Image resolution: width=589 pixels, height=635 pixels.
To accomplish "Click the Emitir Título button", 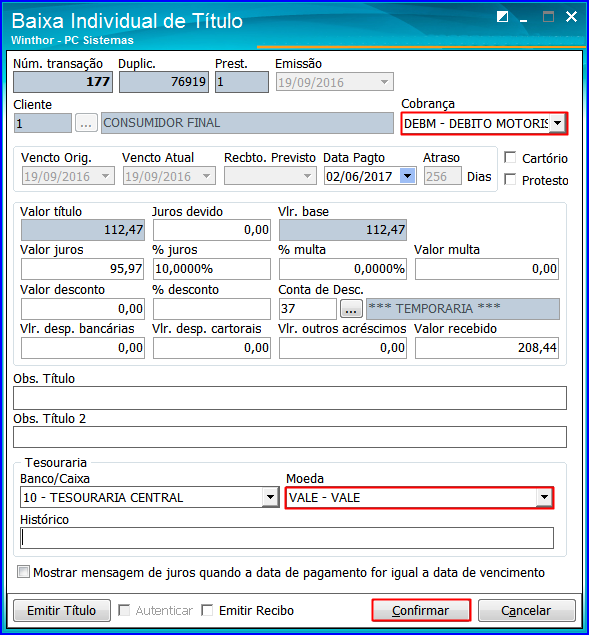I will [62, 610].
